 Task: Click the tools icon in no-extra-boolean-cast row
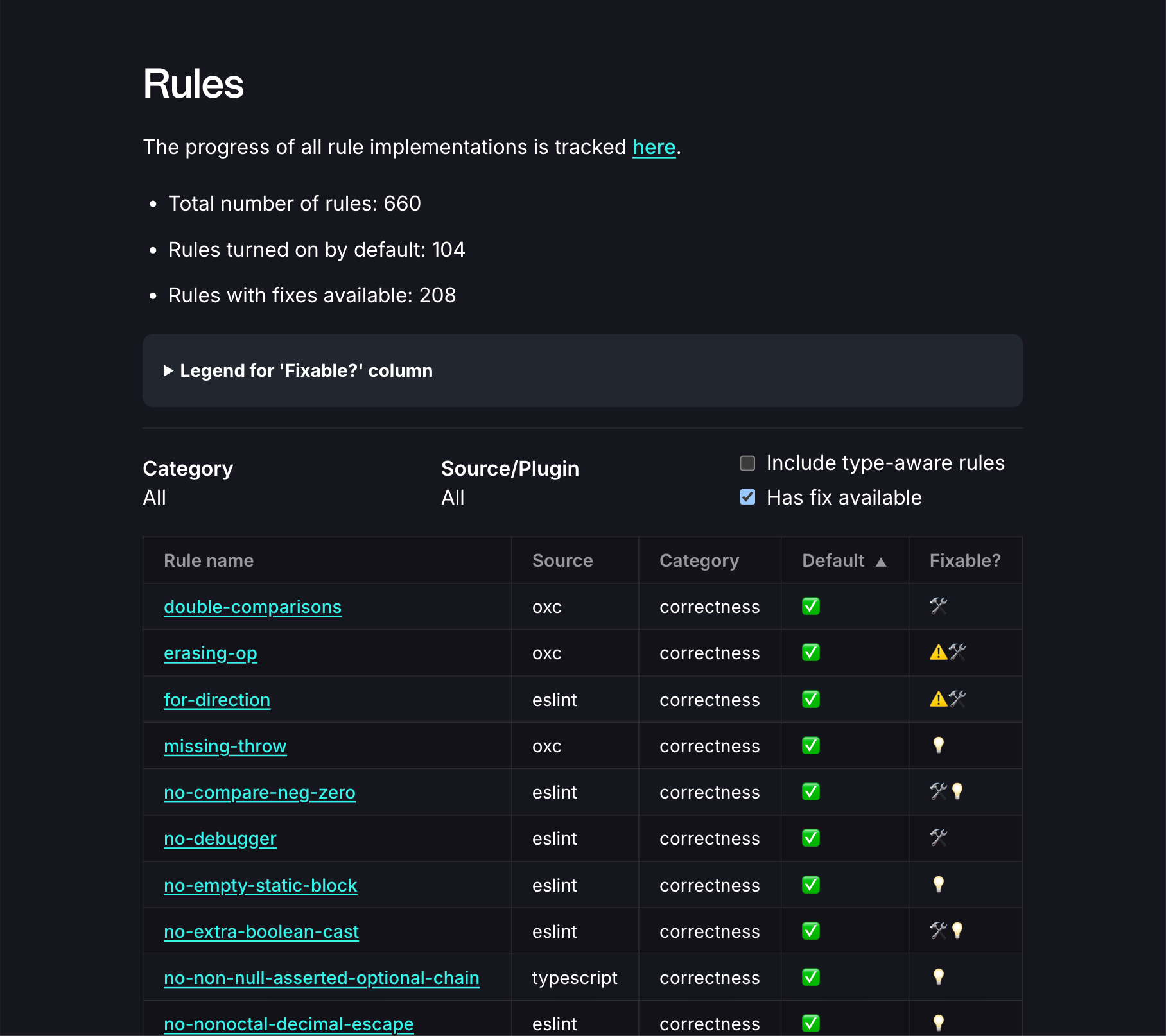(x=938, y=931)
